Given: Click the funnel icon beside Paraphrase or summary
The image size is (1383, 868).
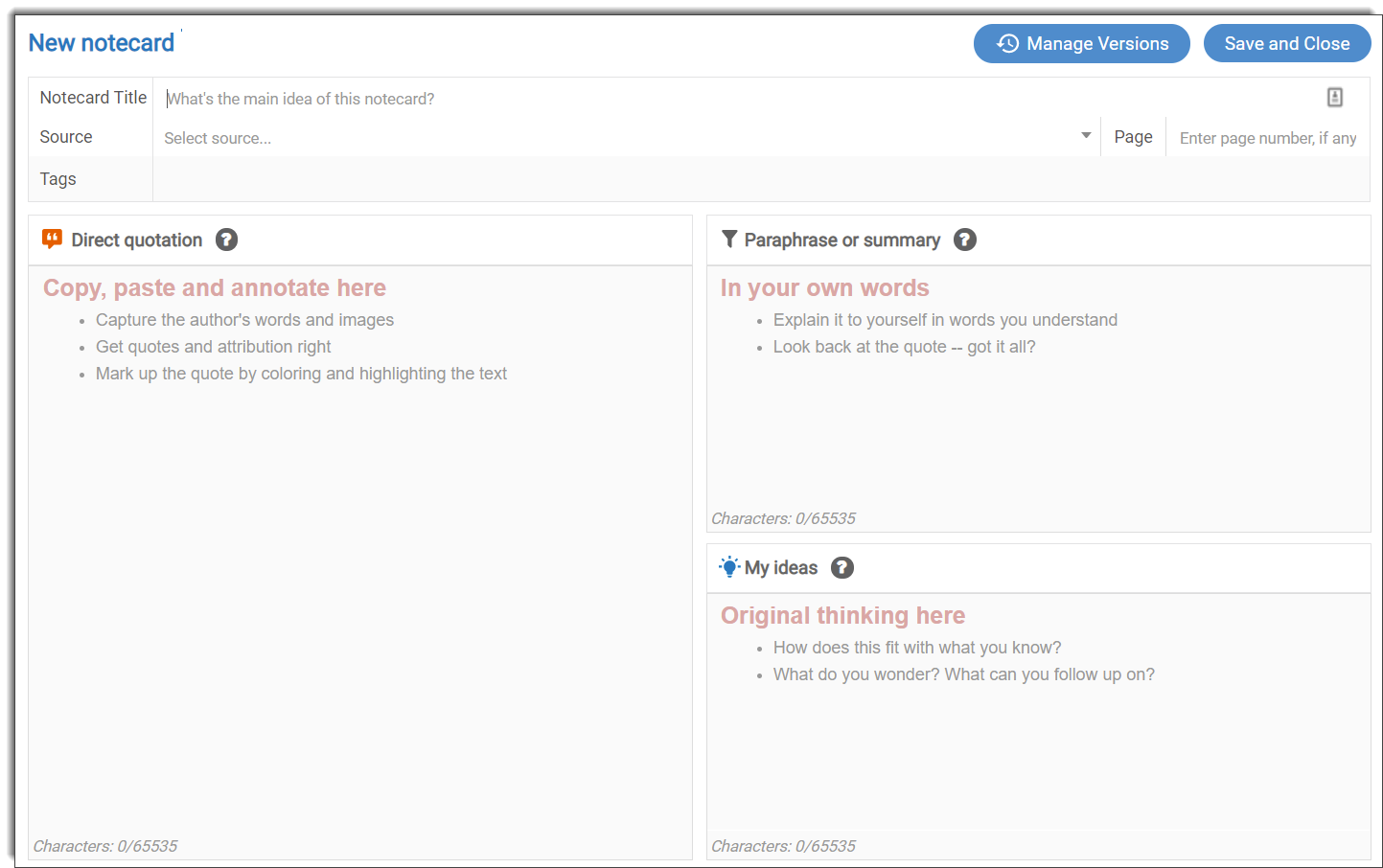Looking at the screenshot, I should [x=729, y=240].
